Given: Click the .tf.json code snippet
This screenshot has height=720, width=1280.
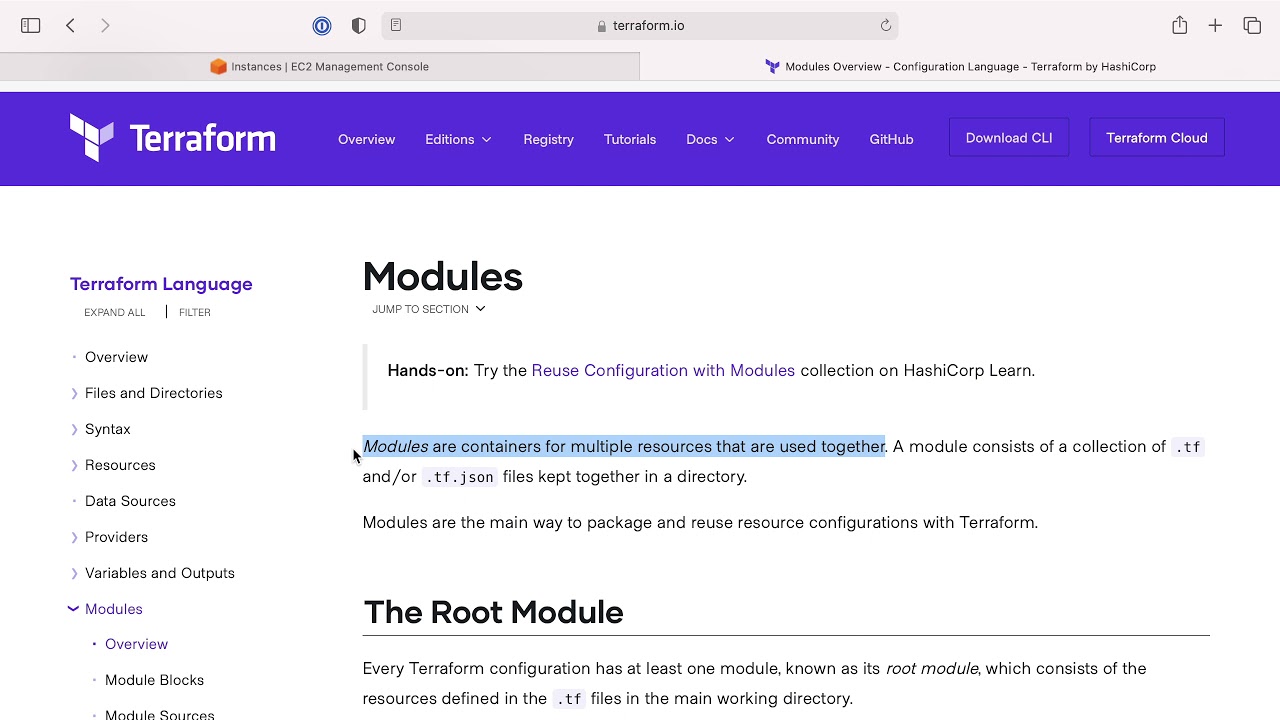Looking at the screenshot, I should [x=459, y=477].
